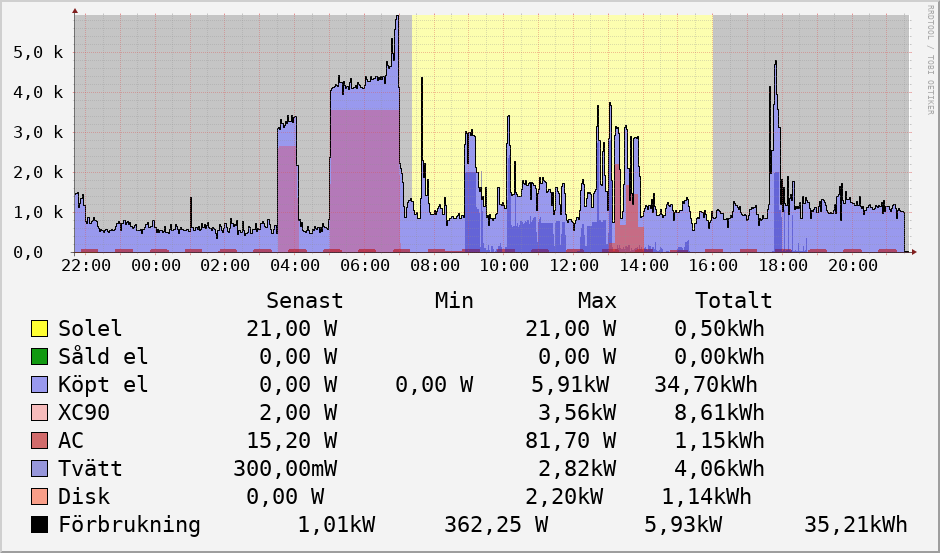Screen dimensions: 940x553
Task: Click the yellow Solel legend swatch
Action: [40, 329]
